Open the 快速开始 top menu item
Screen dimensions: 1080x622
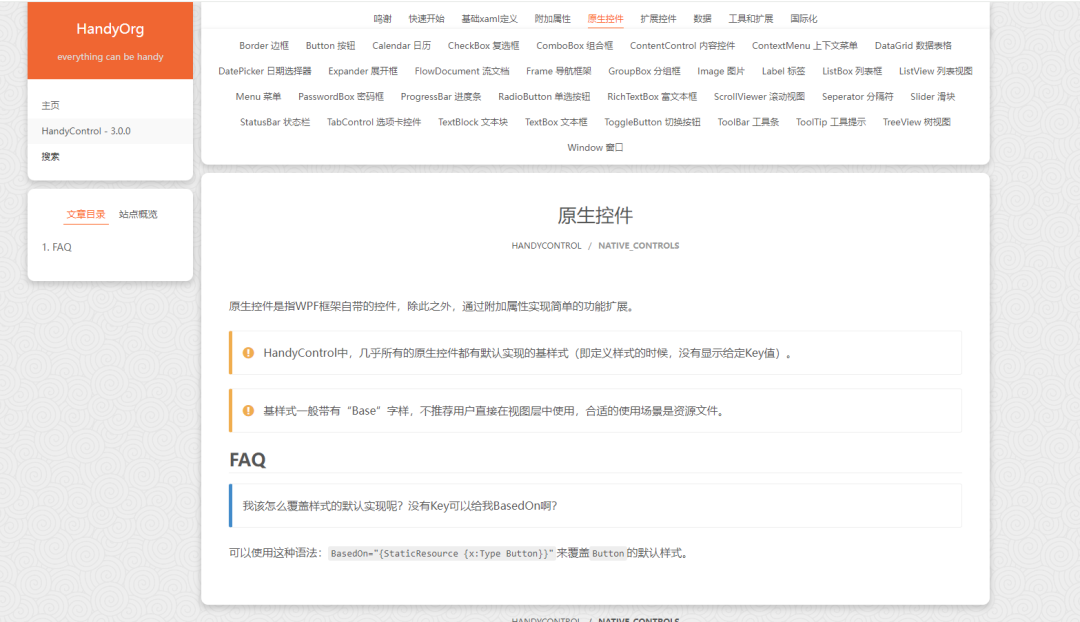point(426,19)
